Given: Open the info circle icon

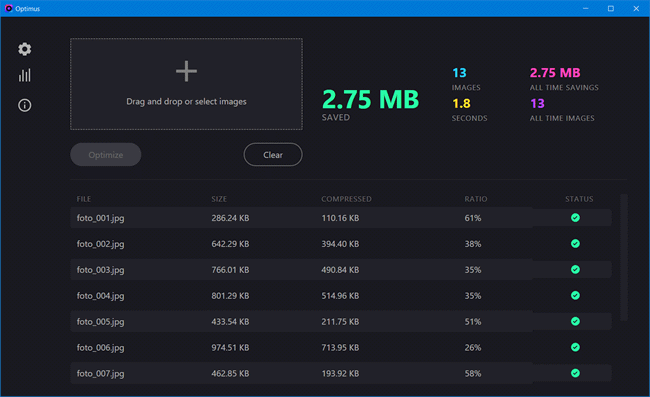Looking at the screenshot, I should point(24,105).
